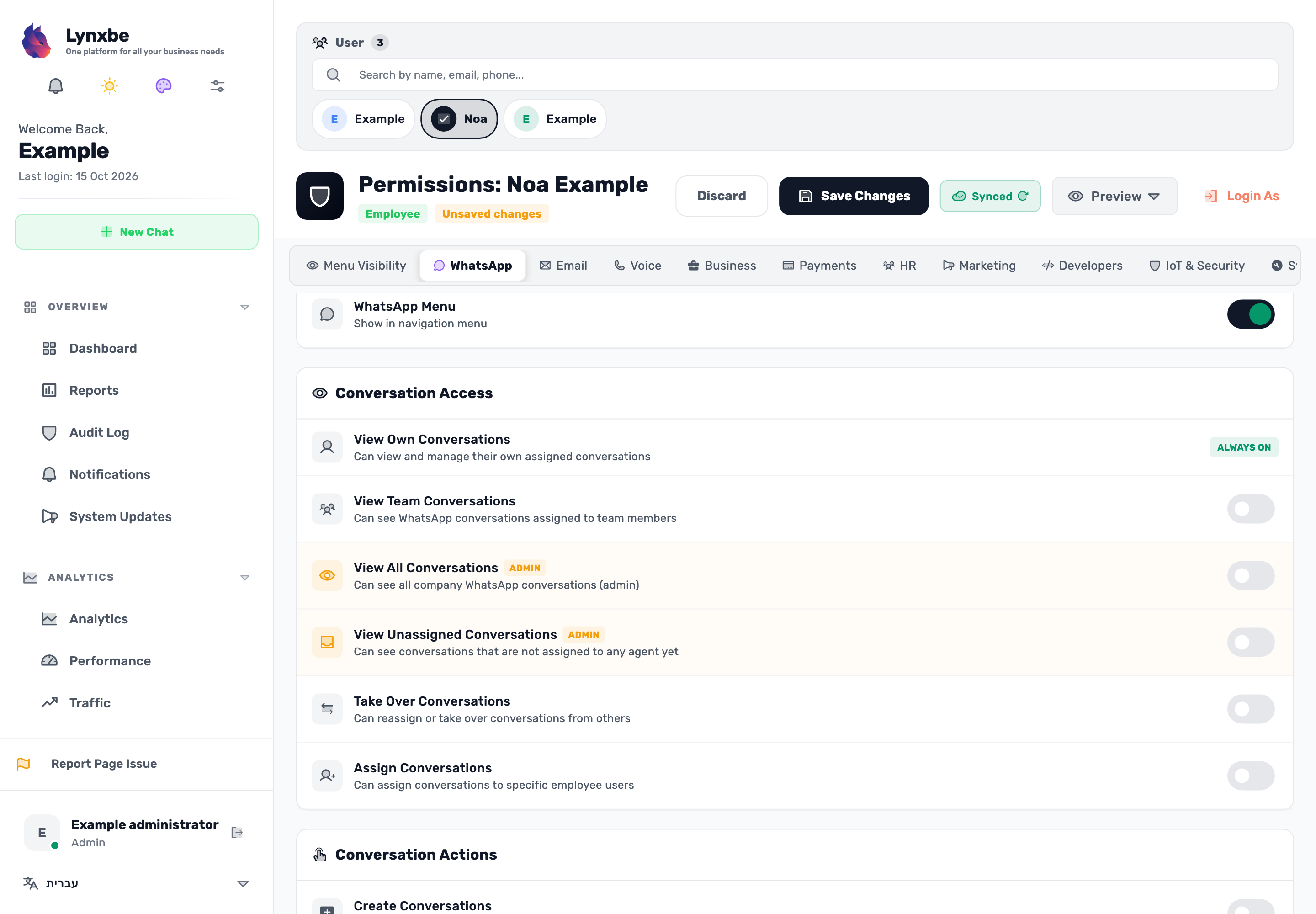Viewport: 1316px width, 914px height.
Task: Open the color palette theme icon
Action: coord(163,86)
